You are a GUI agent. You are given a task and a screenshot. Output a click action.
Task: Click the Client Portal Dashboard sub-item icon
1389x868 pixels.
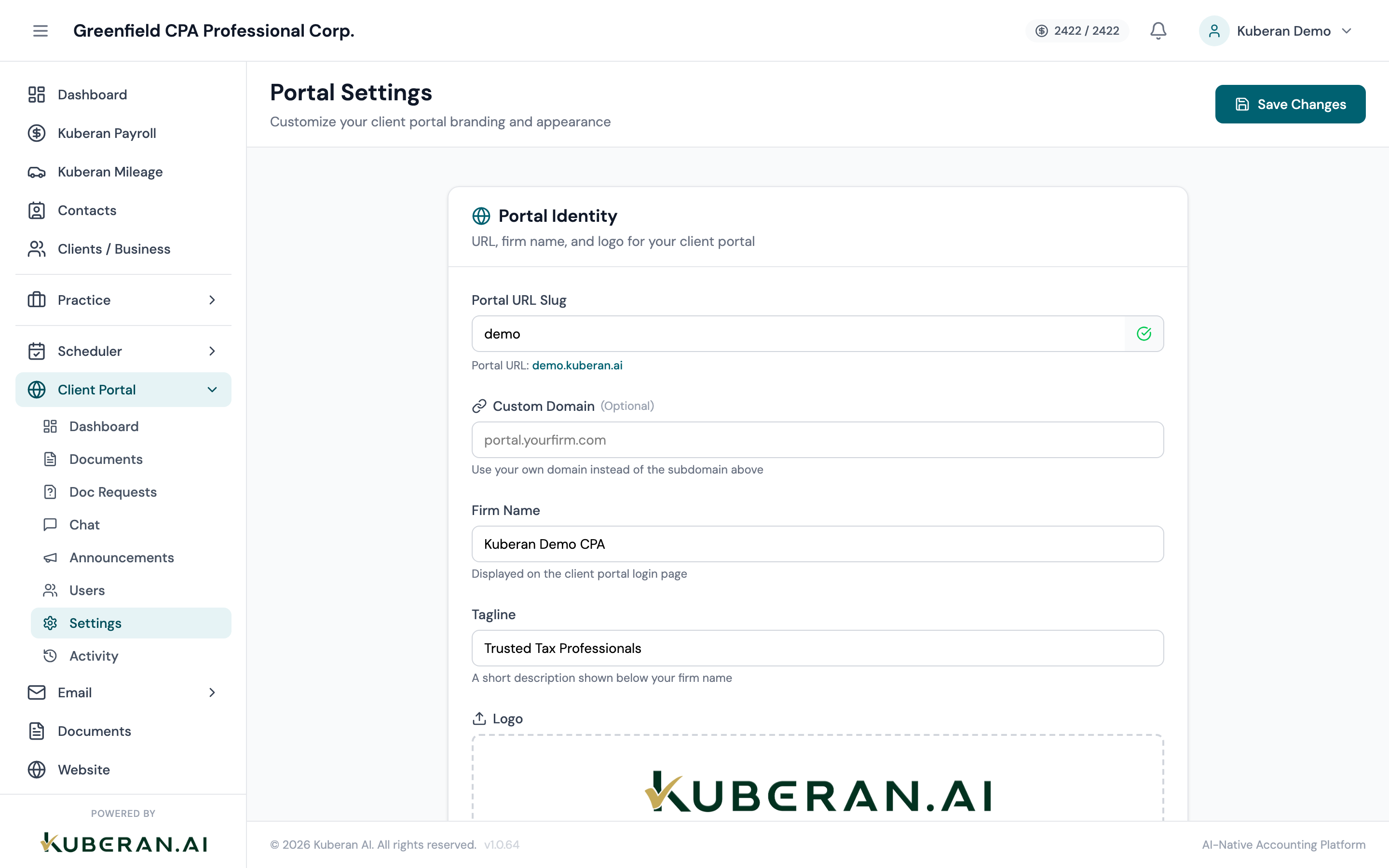[x=50, y=426]
